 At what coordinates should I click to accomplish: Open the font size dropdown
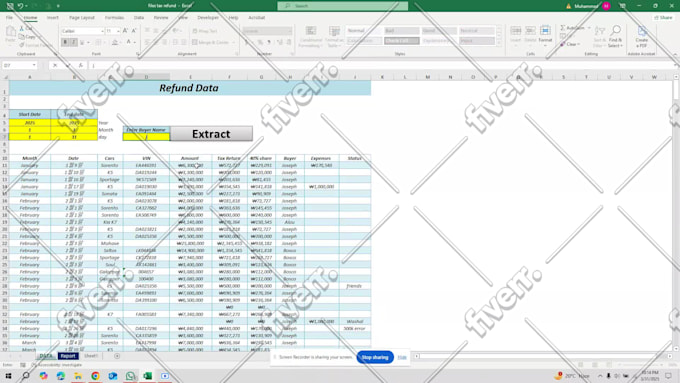click(118, 31)
